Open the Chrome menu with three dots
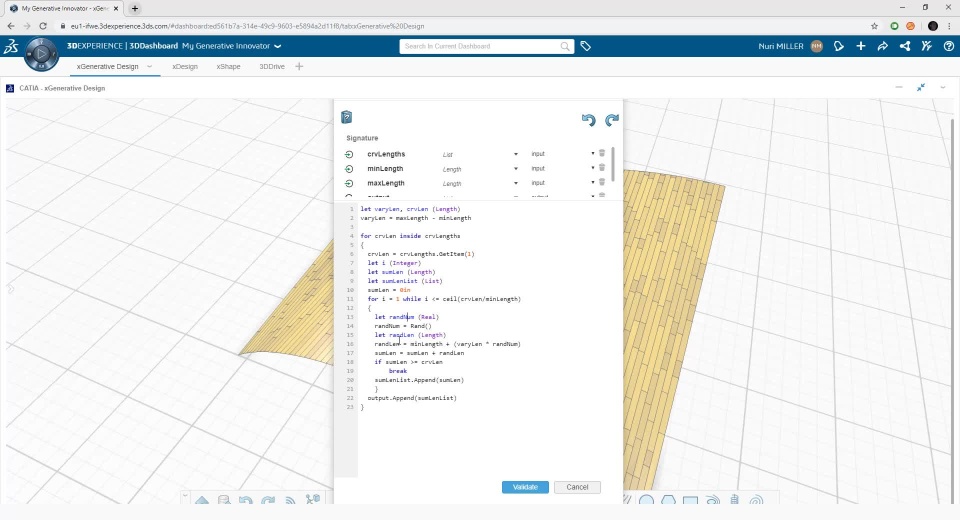 [950, 26]
